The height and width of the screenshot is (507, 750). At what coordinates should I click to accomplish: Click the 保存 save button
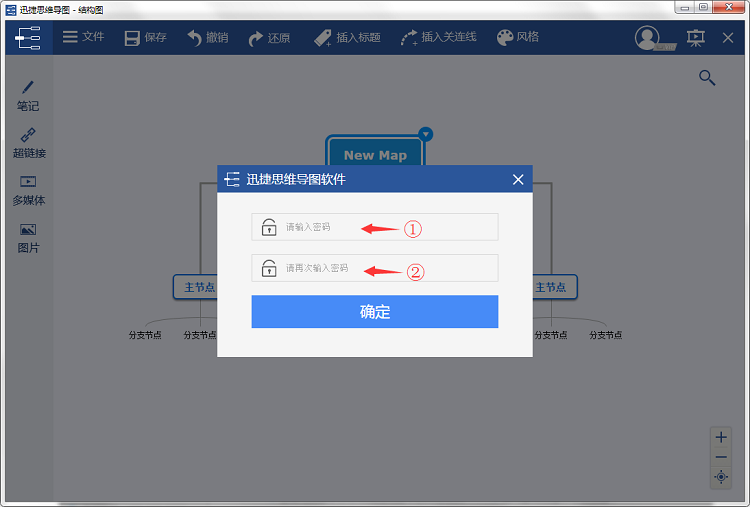[x=145, y=37]
